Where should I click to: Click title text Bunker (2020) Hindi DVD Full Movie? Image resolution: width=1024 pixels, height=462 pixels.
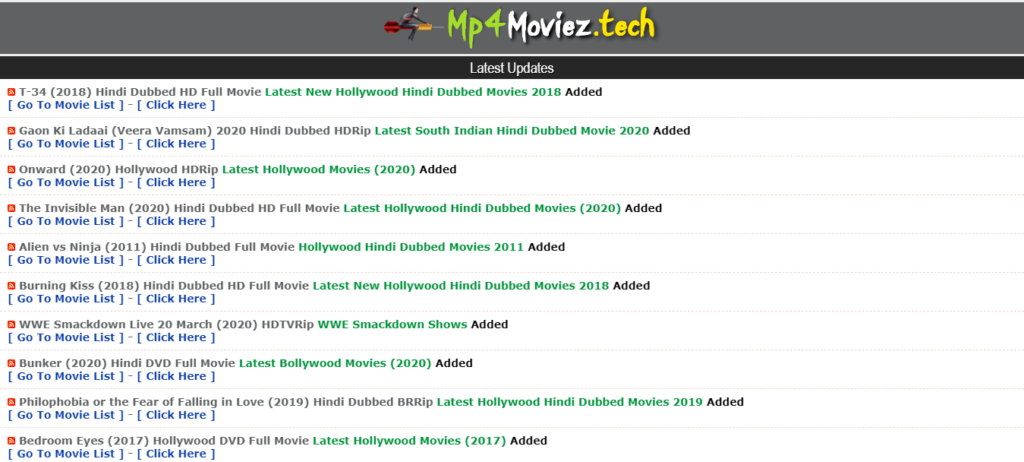(x=127, y=363)
